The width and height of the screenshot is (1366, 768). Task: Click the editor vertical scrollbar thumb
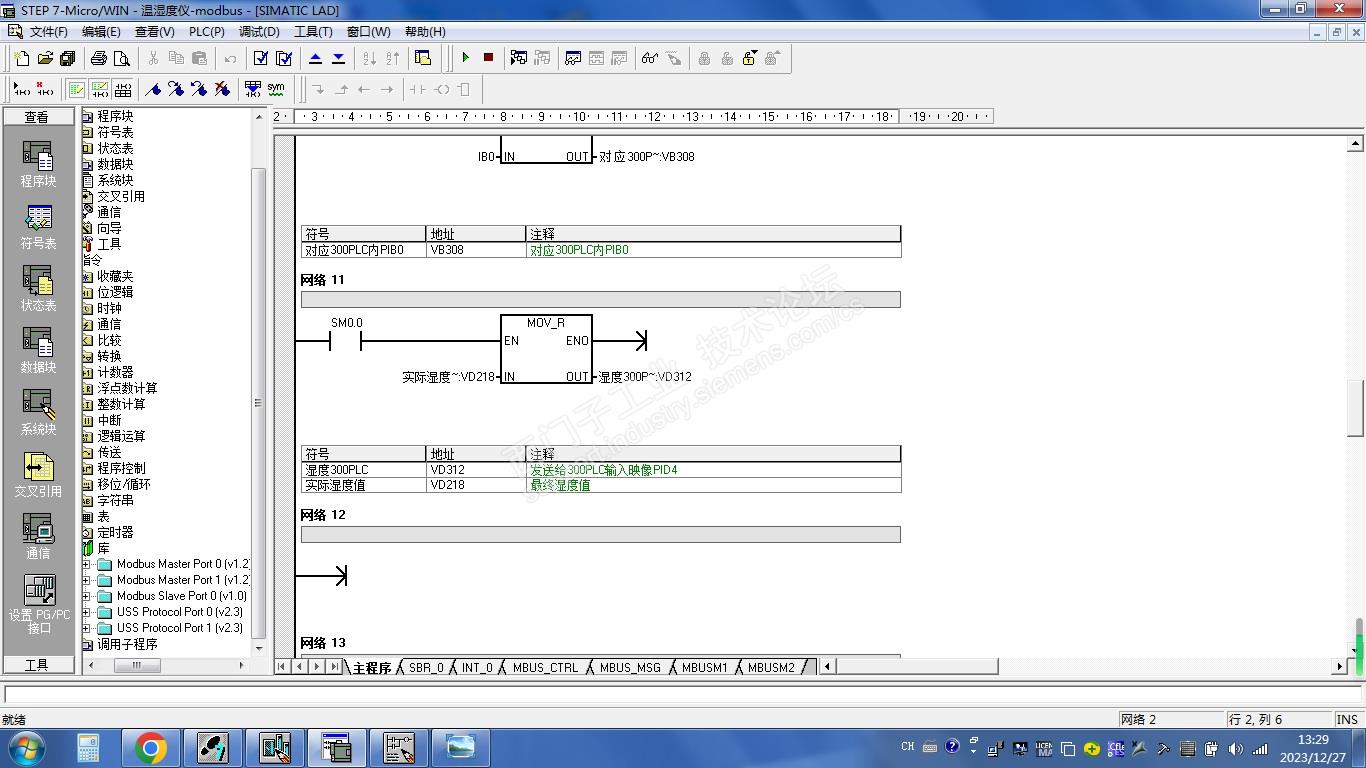[1355, 408]
